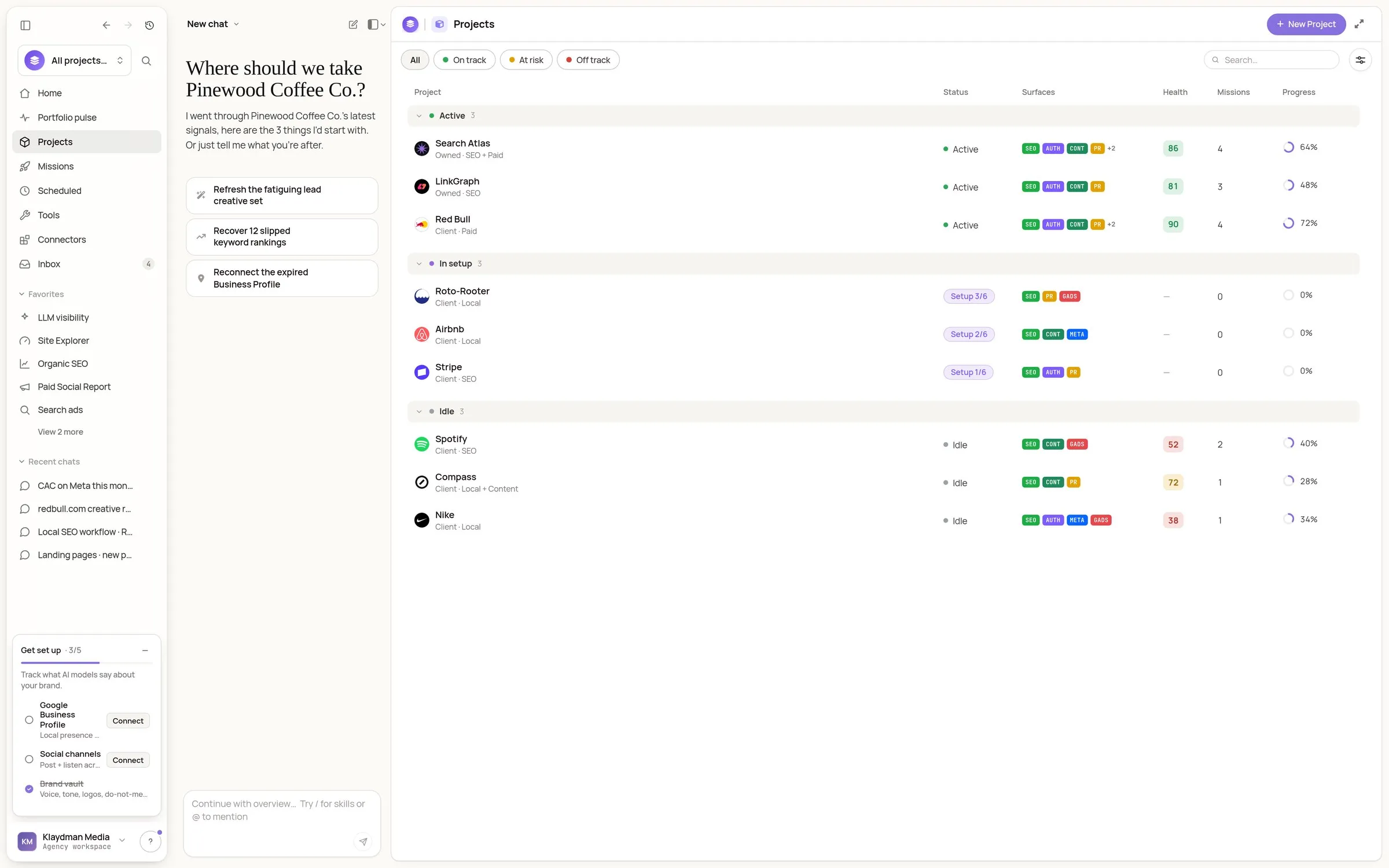The image size is (1389, 868).
Task: Go forward with the right arrow
Action: tap(128, 25)
